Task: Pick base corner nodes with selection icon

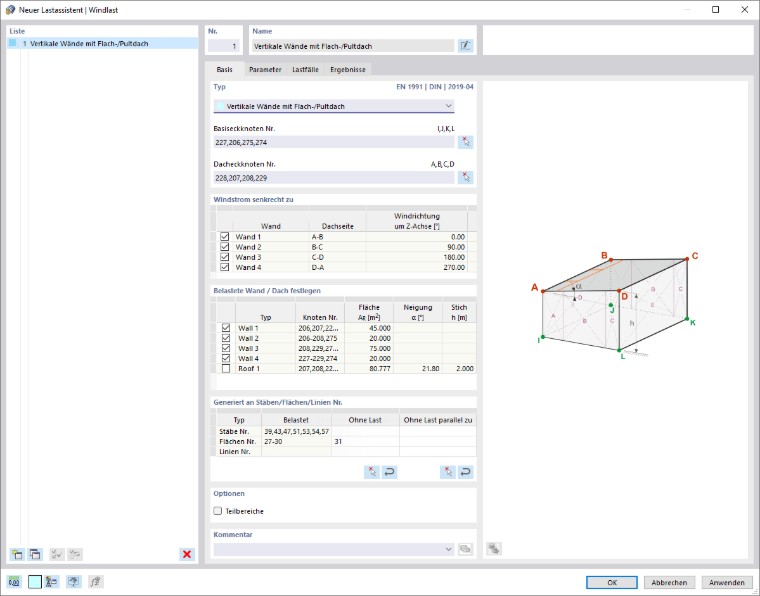Action: tap(465, 142)
